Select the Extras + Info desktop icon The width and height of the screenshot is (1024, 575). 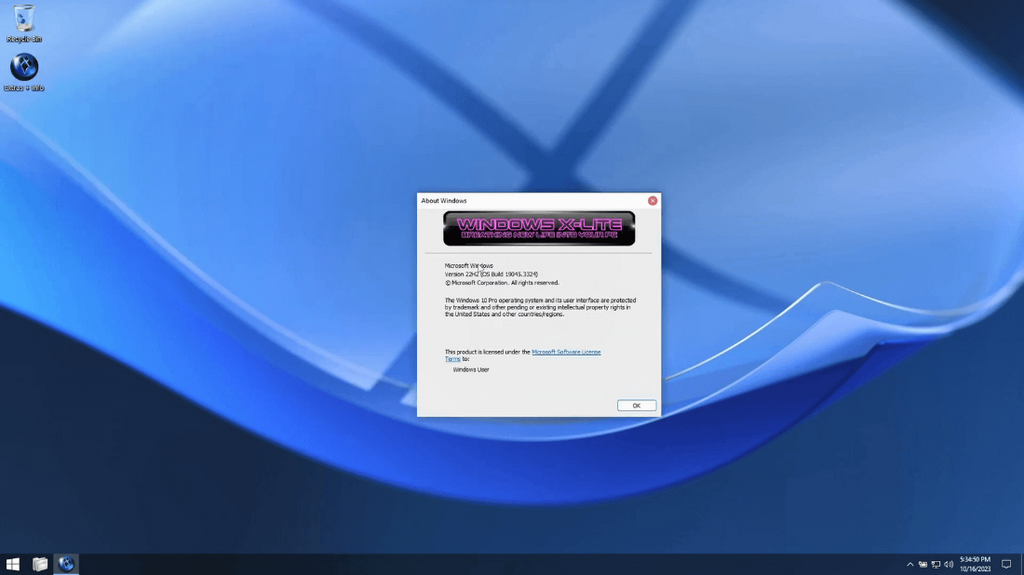pos(24,72)
